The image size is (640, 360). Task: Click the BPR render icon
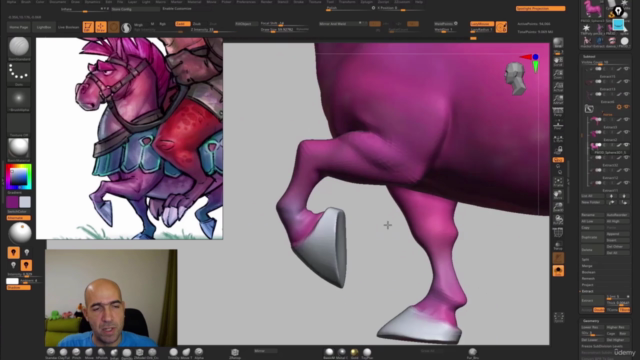click(558, 43)
